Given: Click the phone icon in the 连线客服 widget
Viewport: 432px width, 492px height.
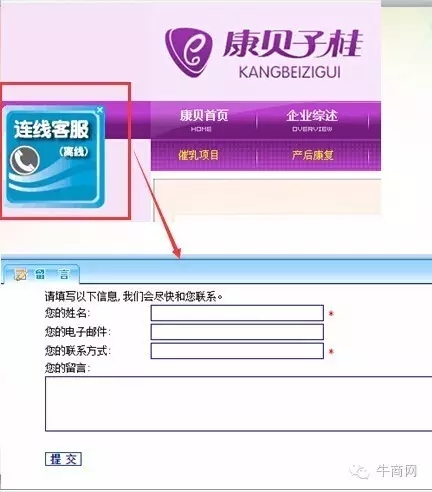Looking at the screenshot, I should pos(25,160).
